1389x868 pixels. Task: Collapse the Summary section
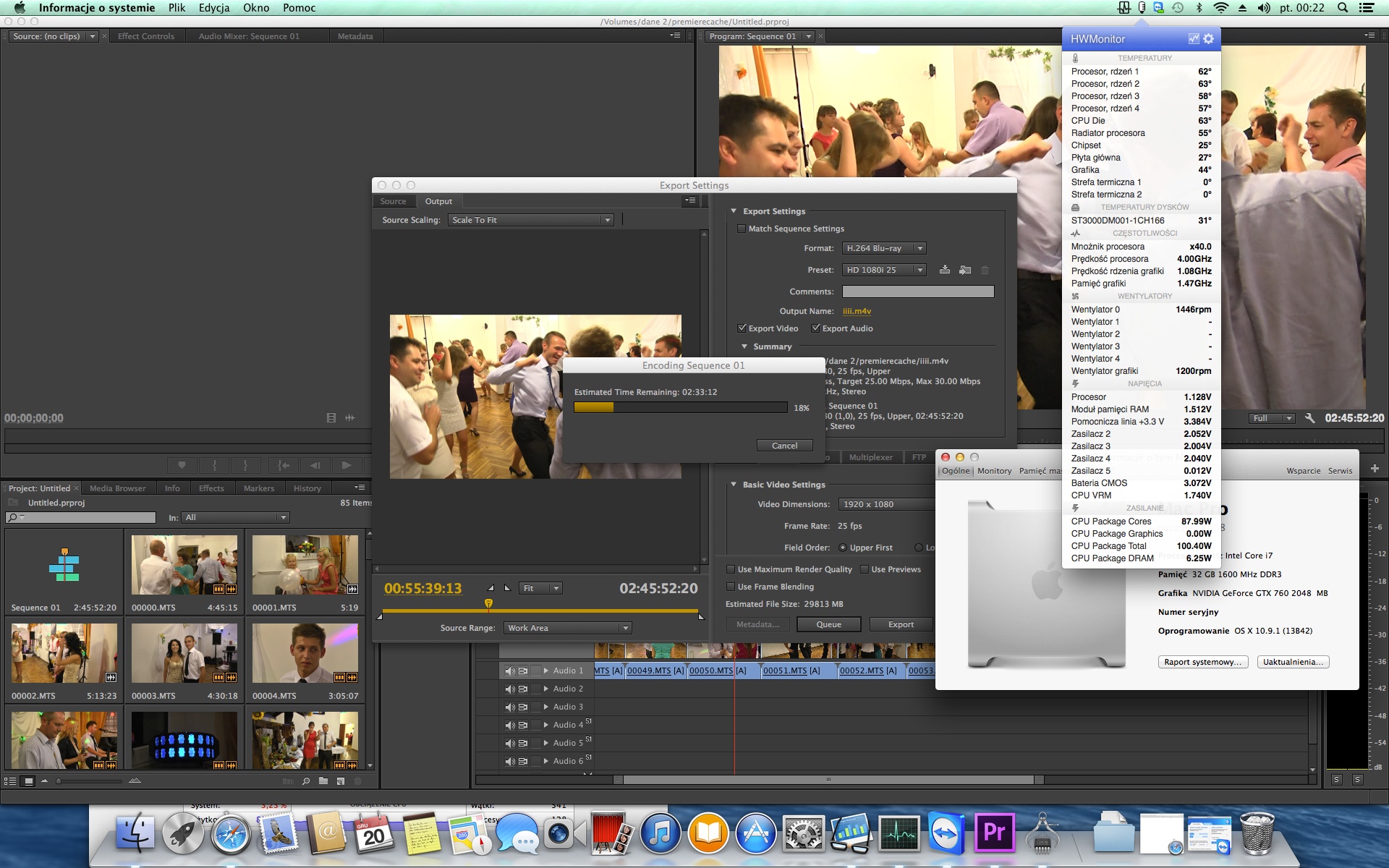pyautogui.click(x=744, y=346)
